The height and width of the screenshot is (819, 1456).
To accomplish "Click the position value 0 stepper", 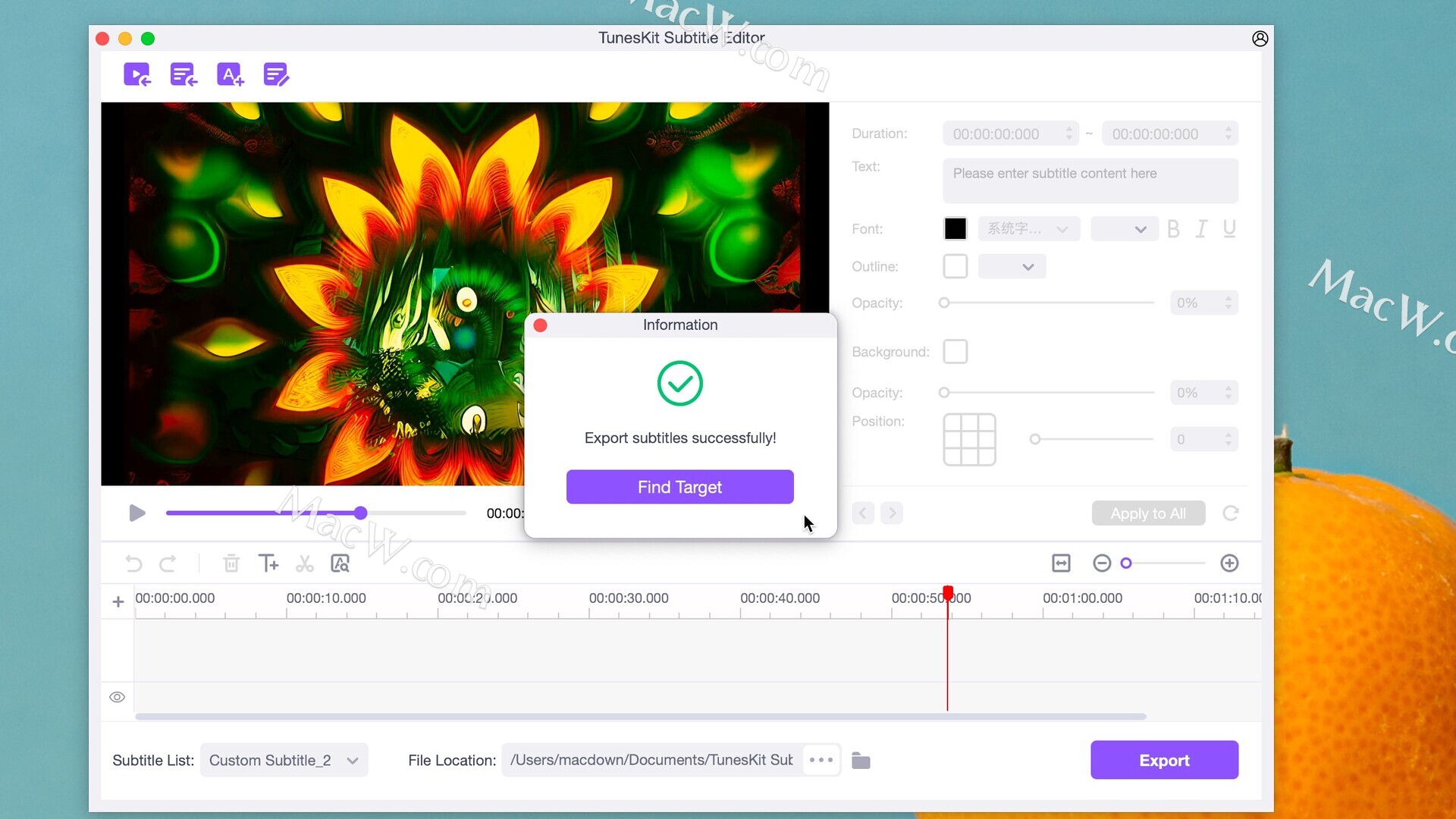I will (1203, 439).
